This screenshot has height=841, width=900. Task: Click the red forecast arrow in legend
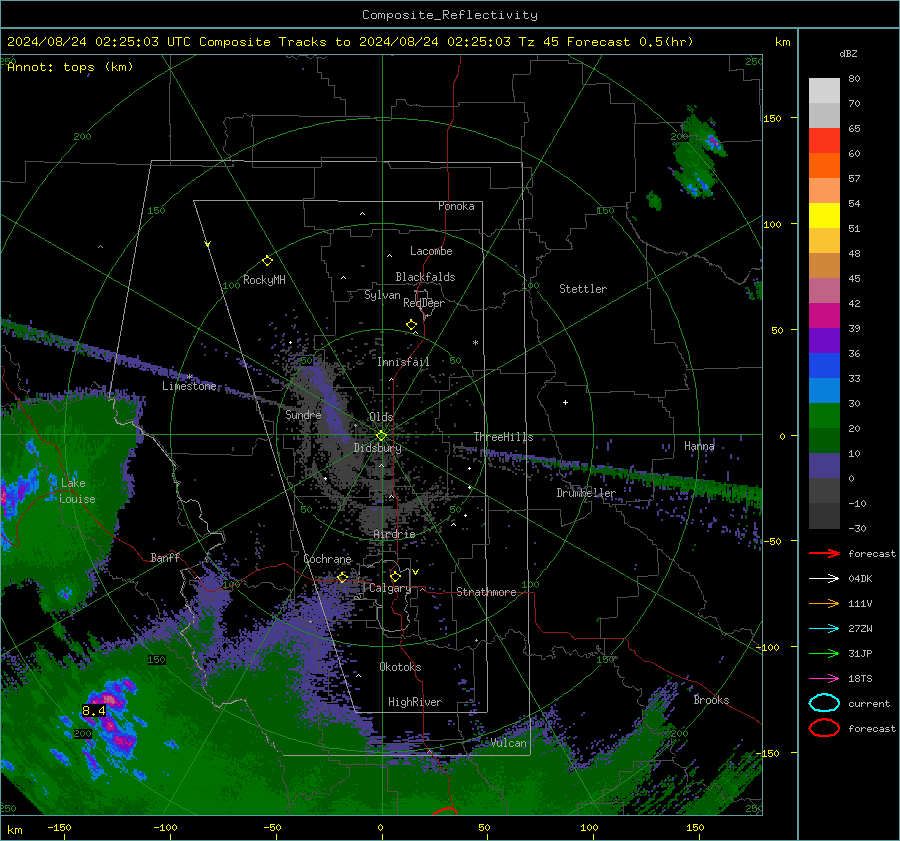(824, 553)
